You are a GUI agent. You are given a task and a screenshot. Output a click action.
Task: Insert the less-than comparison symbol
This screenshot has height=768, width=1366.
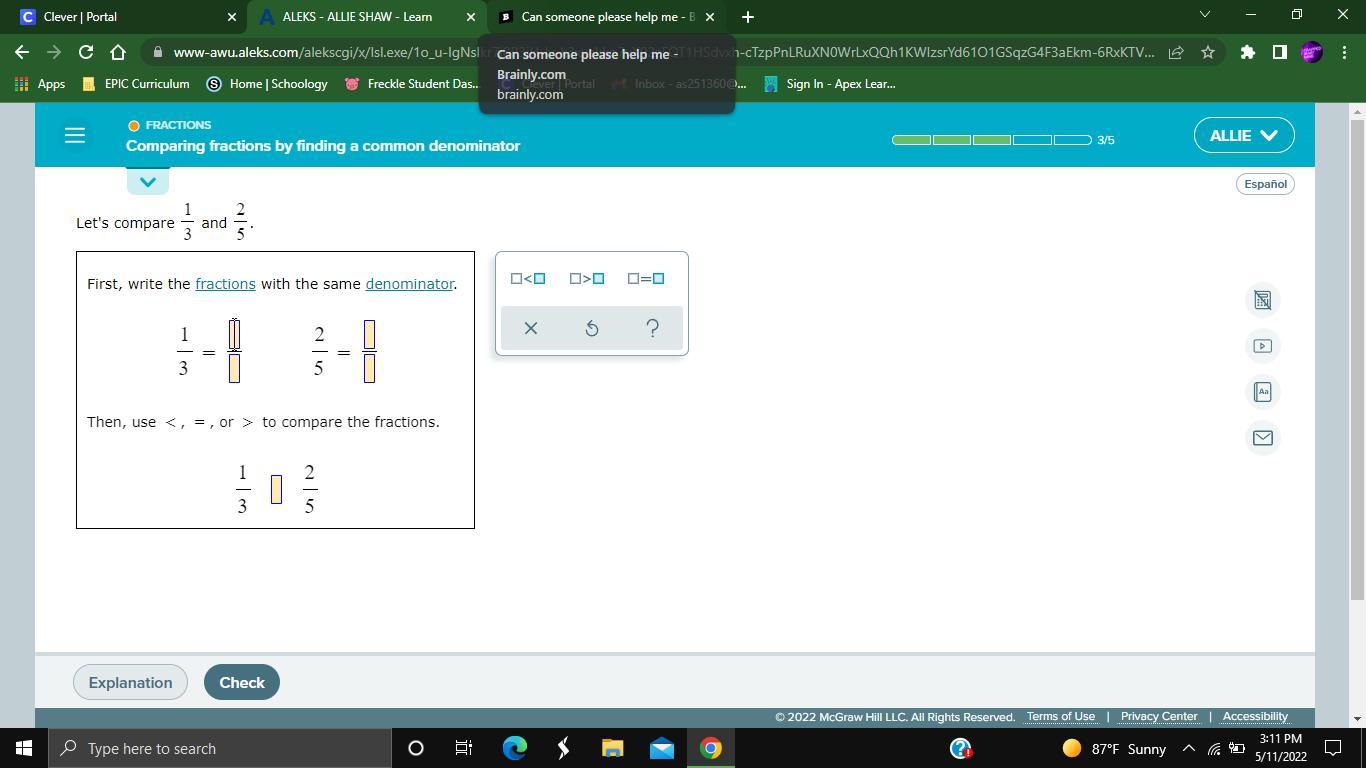pyautogui.click(x=528, y=279)
